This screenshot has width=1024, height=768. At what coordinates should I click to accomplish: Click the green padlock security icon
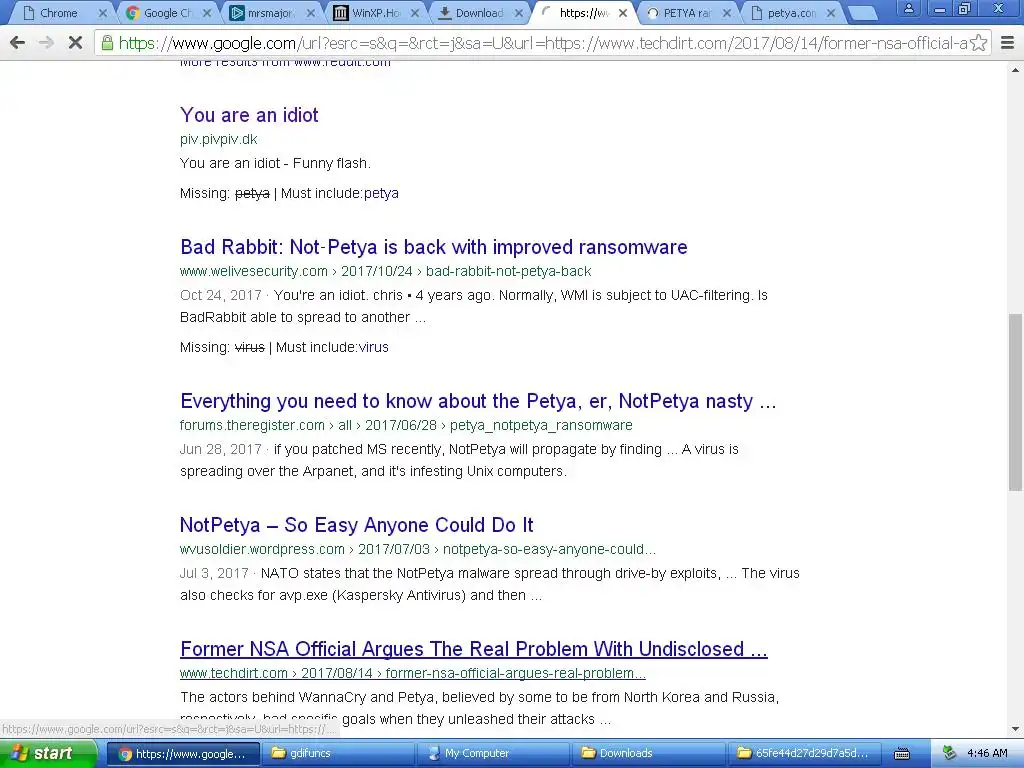click(107, 43)
